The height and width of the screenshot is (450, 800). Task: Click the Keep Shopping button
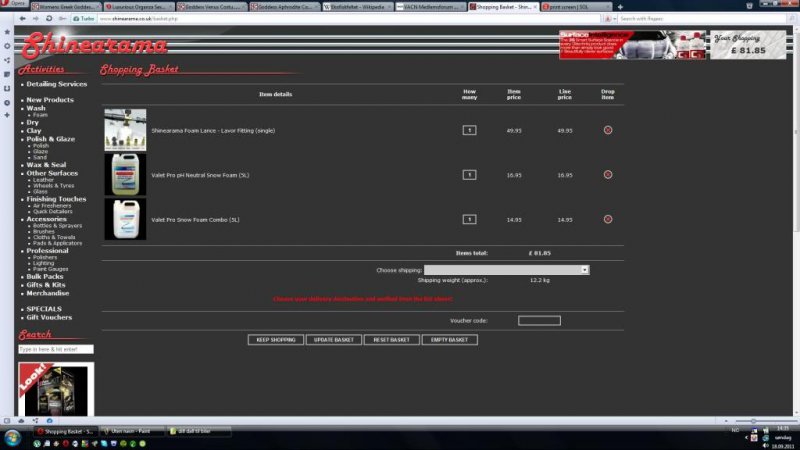tap(276, 340)
